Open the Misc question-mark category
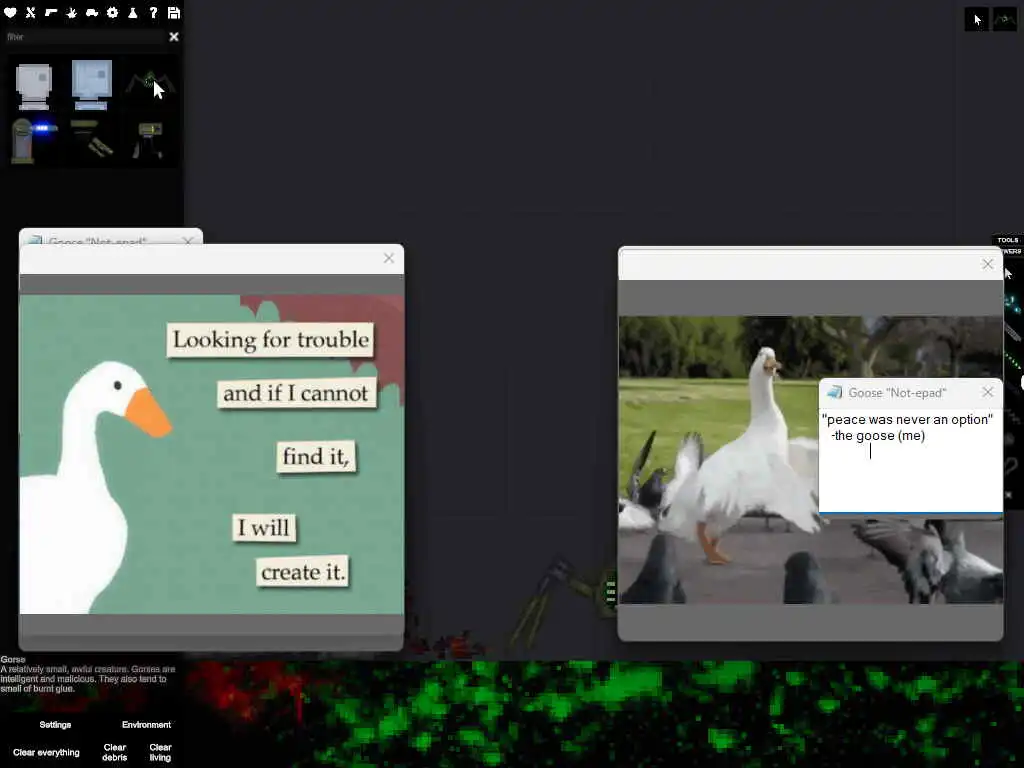Viewport: 1024px width, 768px height. coord(153,12)
